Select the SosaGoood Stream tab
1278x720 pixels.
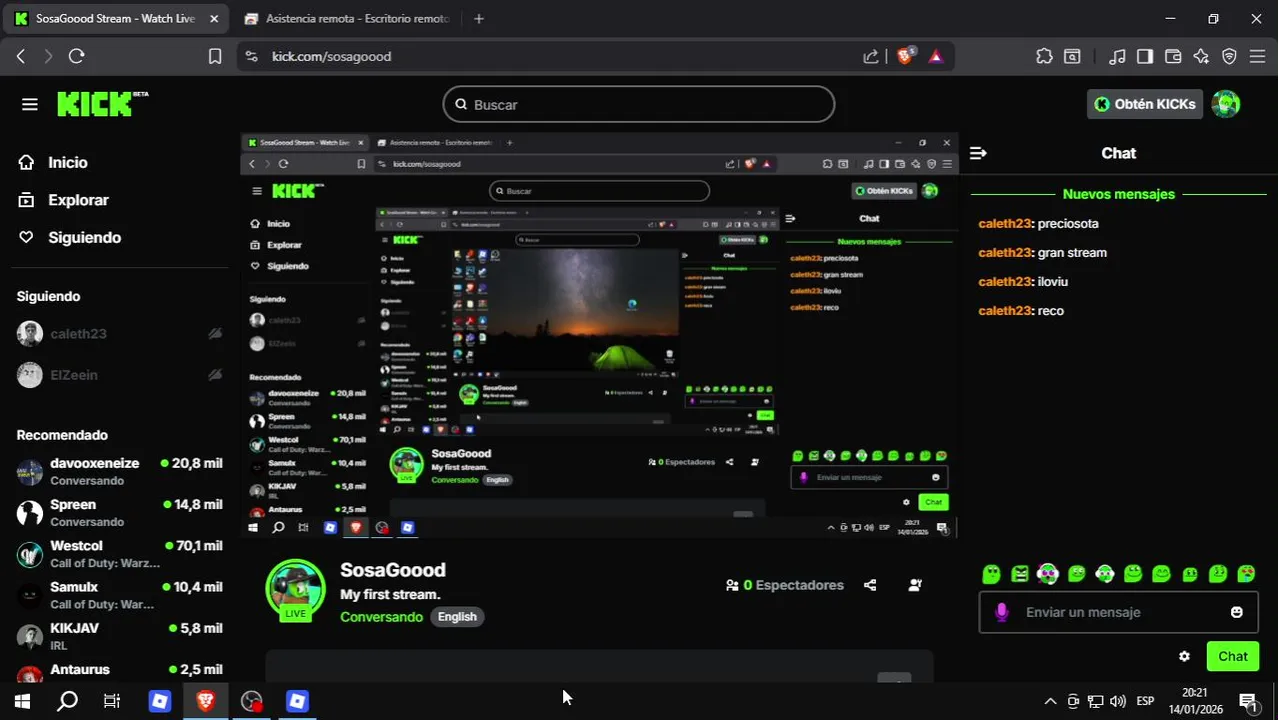(x=115, y=18)
